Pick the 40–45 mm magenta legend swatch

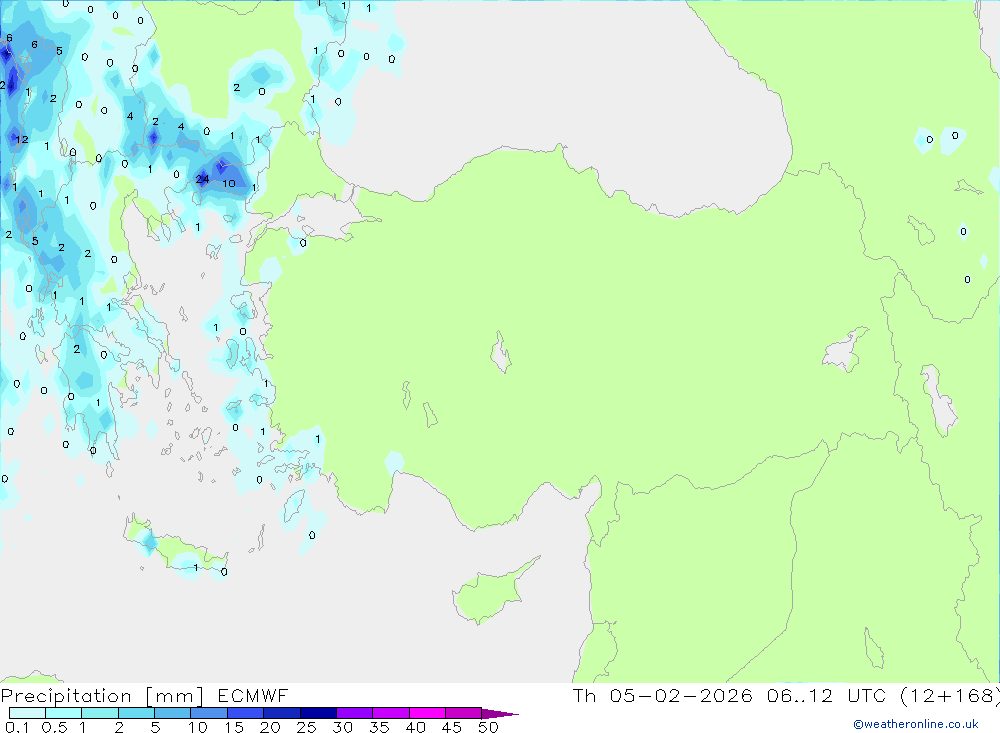(x=427, y=713)
